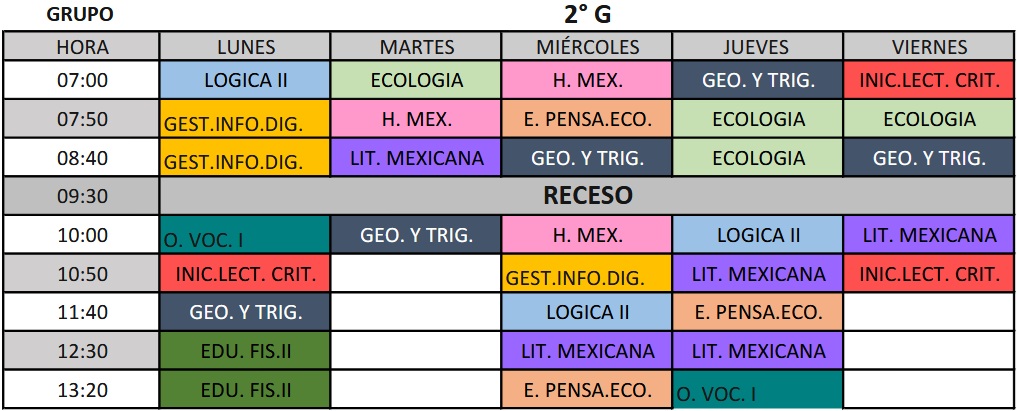Image resolution: width=1017 pixels, height=411 pixels.
Task: Click Wednesday's E. PENSA.ECO. cell at 13:20
Action: [x=587, y=389]
